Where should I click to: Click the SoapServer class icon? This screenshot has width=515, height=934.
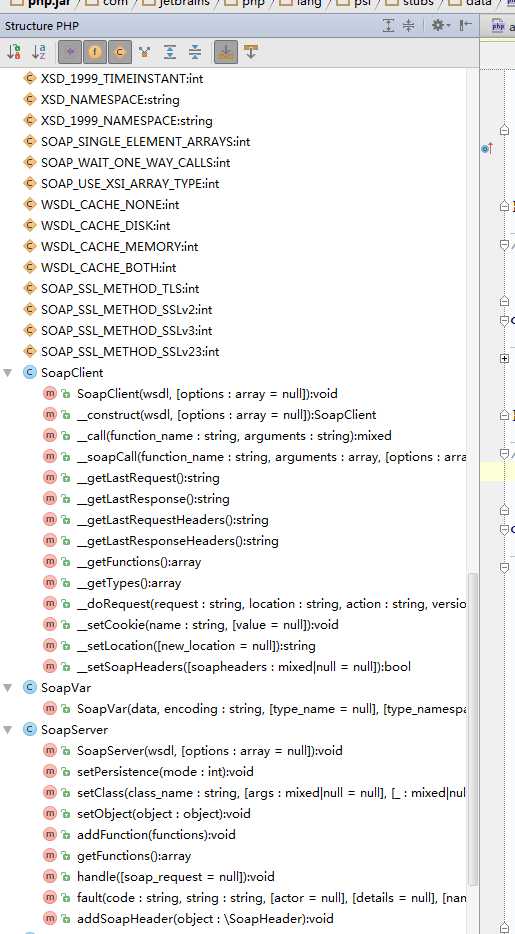pyautogui.click(x=29, y=730)
